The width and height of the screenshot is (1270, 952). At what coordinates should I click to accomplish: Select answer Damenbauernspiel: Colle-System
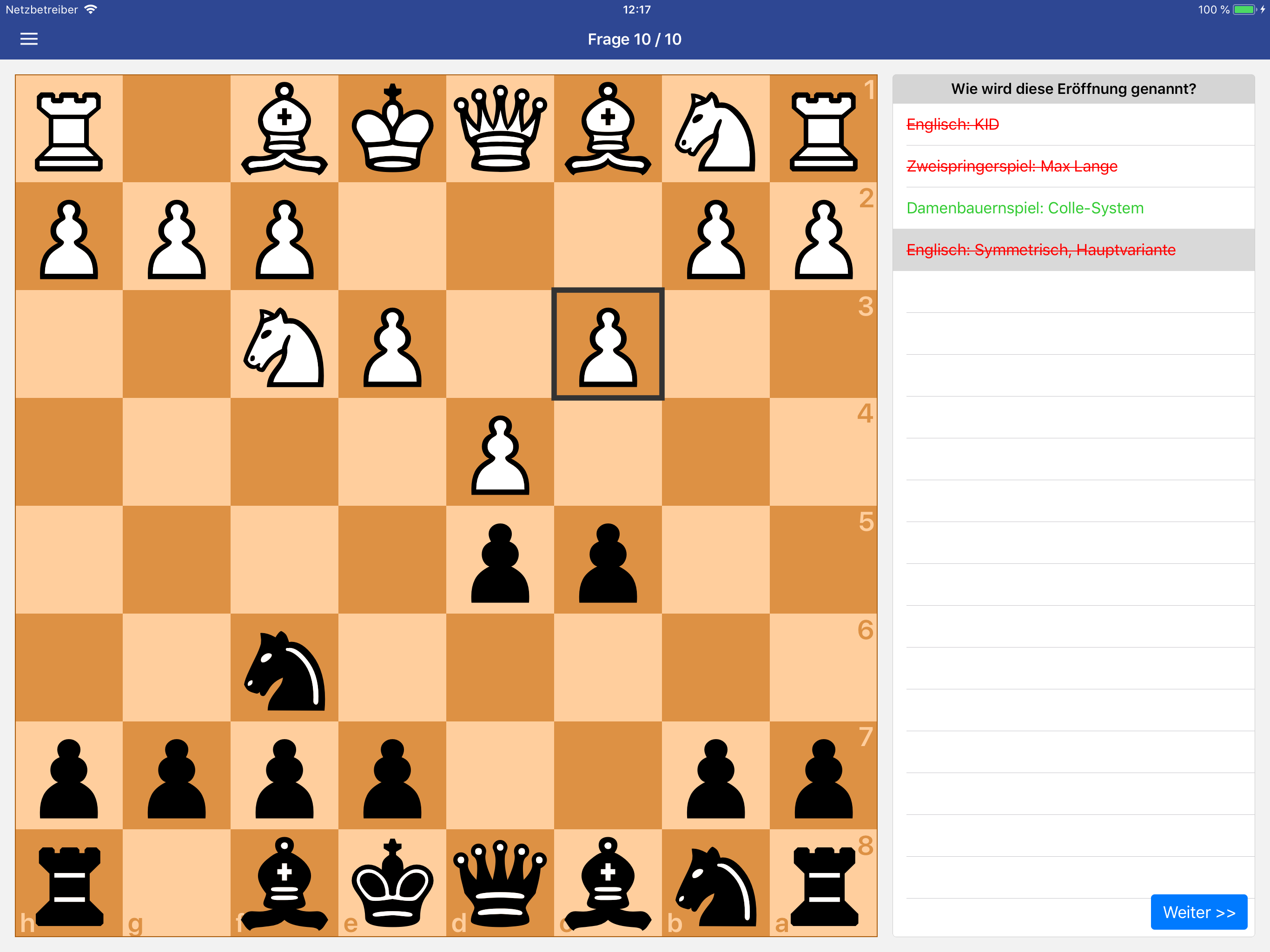tap(1024, 208)
